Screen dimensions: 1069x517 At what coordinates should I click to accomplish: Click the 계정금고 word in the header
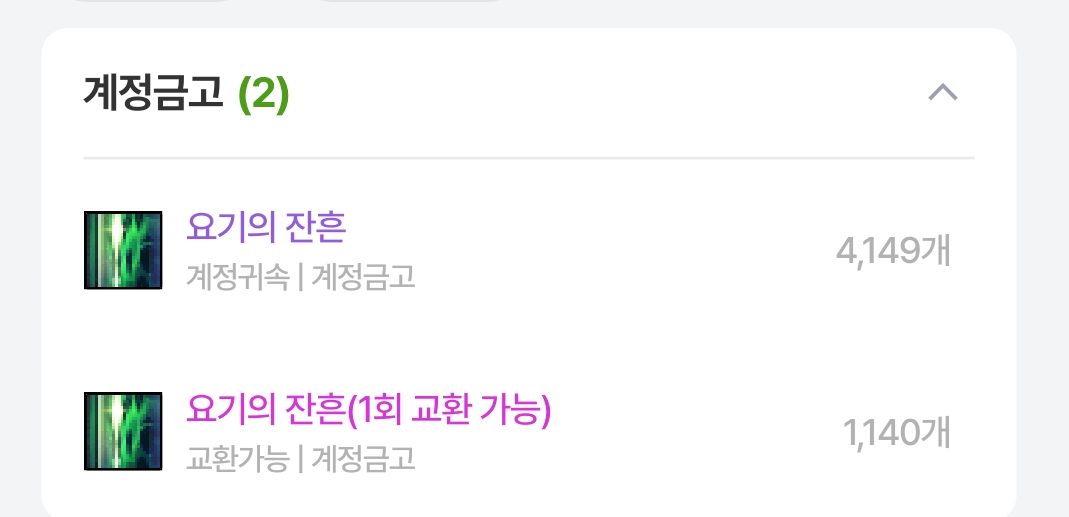point(153,95)
